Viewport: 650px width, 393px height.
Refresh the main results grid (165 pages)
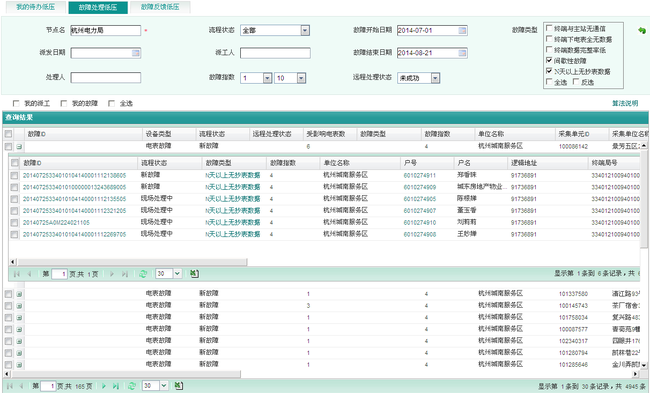click(x=131, y=386)
